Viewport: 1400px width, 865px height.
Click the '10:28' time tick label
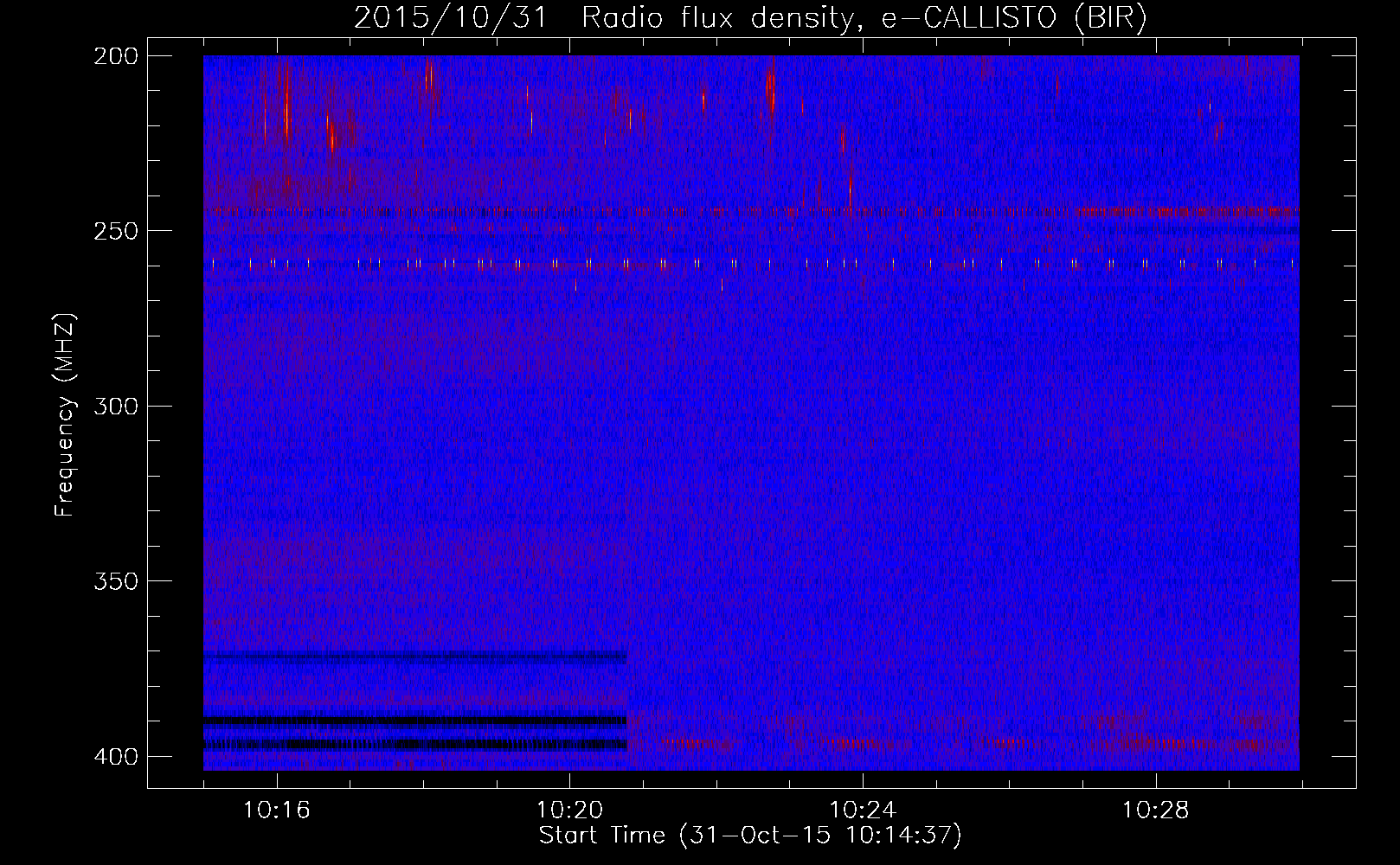1156,811
